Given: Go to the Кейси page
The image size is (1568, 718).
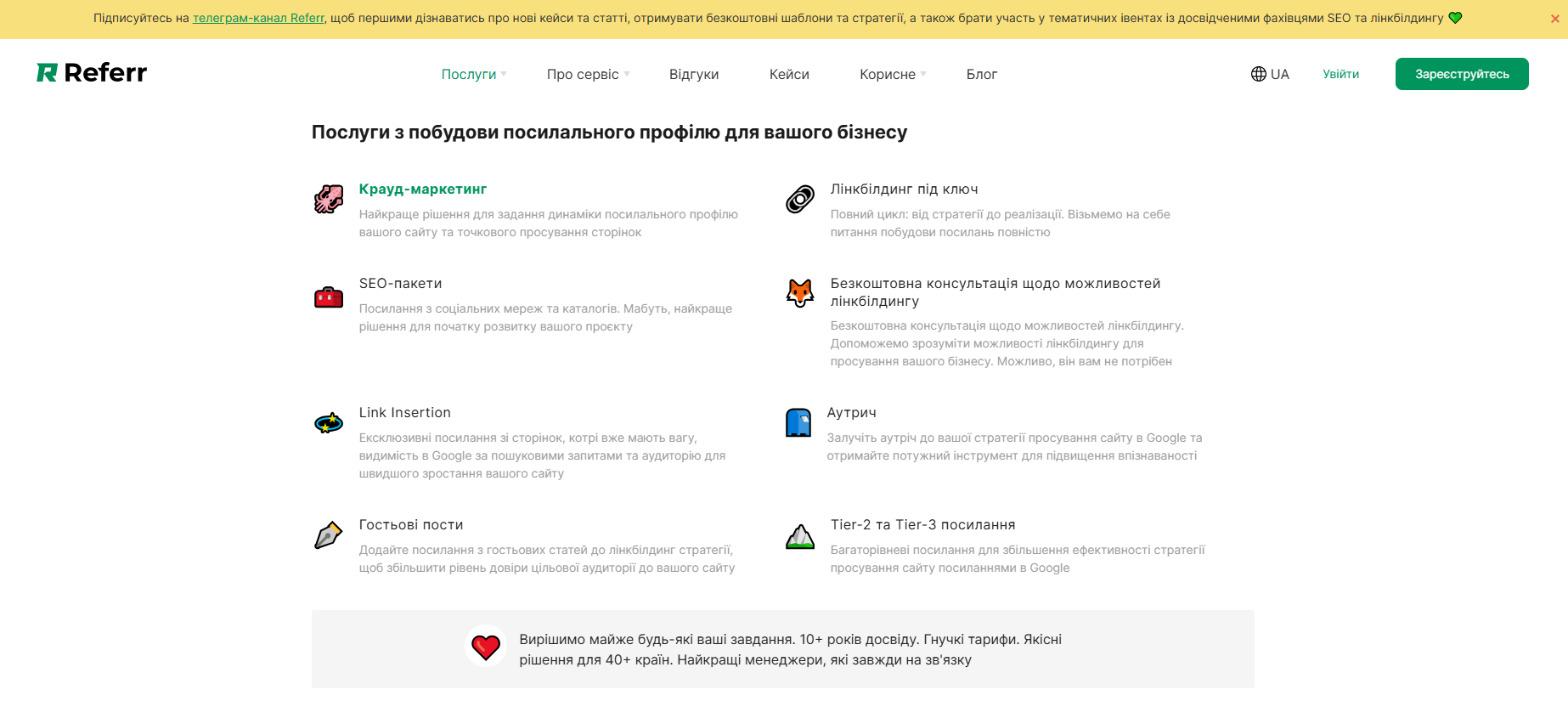Looking at the screenshot, I should [x=789, y=74].
